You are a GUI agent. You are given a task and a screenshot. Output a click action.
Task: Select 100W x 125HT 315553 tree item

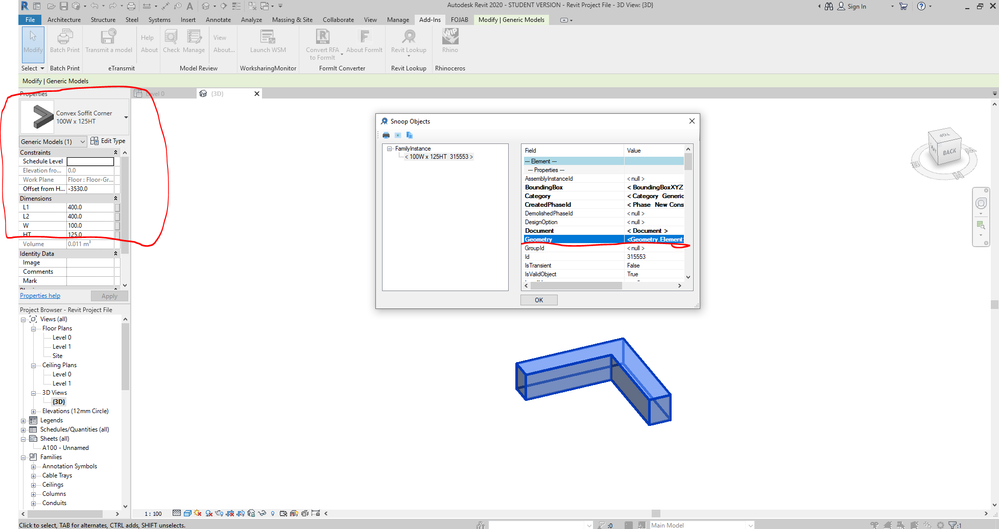coord(439,157)
